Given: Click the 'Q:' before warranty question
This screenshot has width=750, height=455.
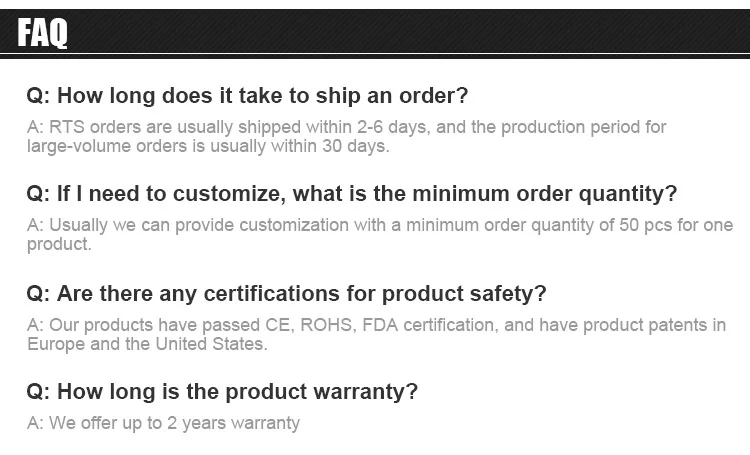Looking at the screenshot, I should coord(38,391).
